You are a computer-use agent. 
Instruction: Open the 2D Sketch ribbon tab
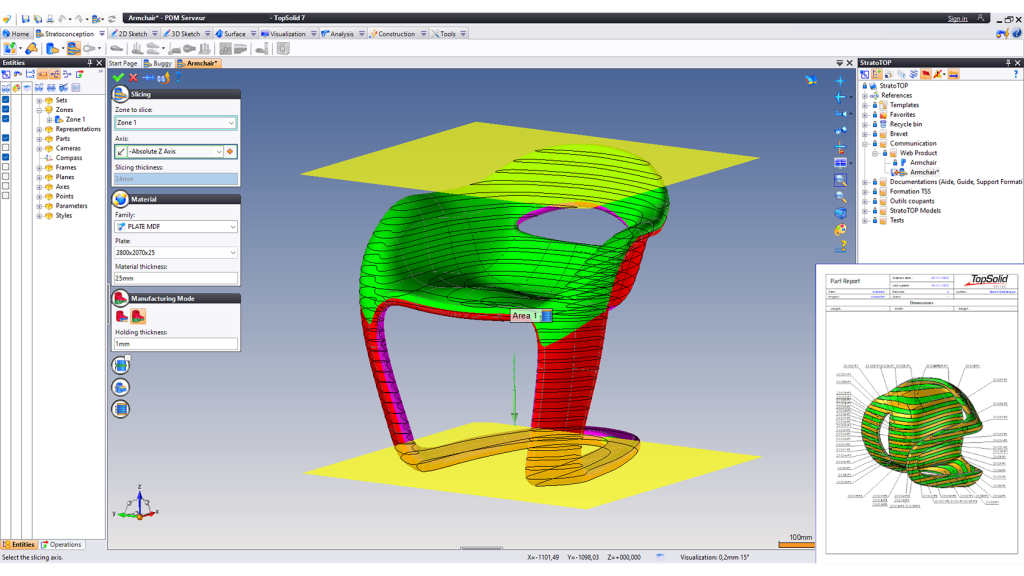[x=133, y=33]
